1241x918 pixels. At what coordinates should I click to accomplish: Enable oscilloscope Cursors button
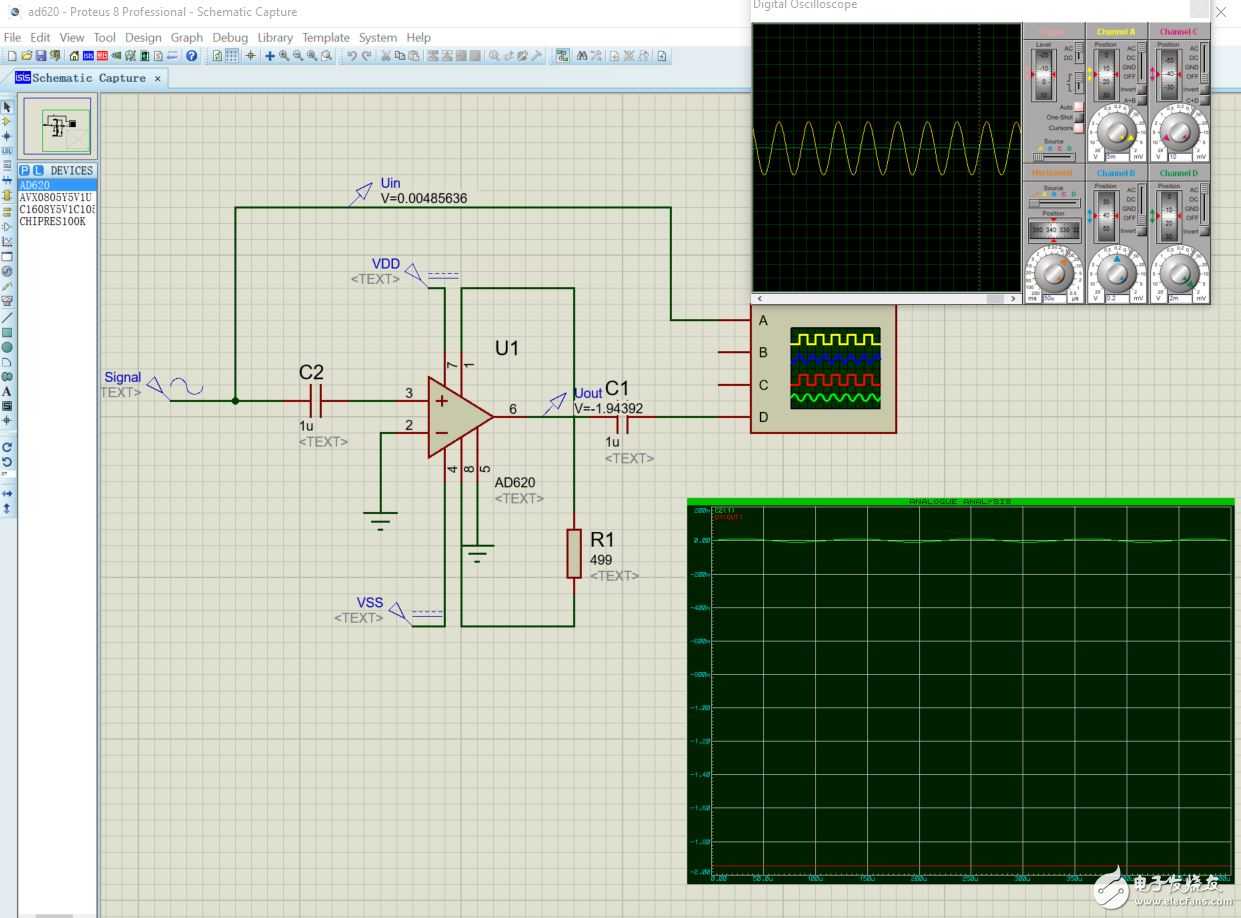(1078, 128)
